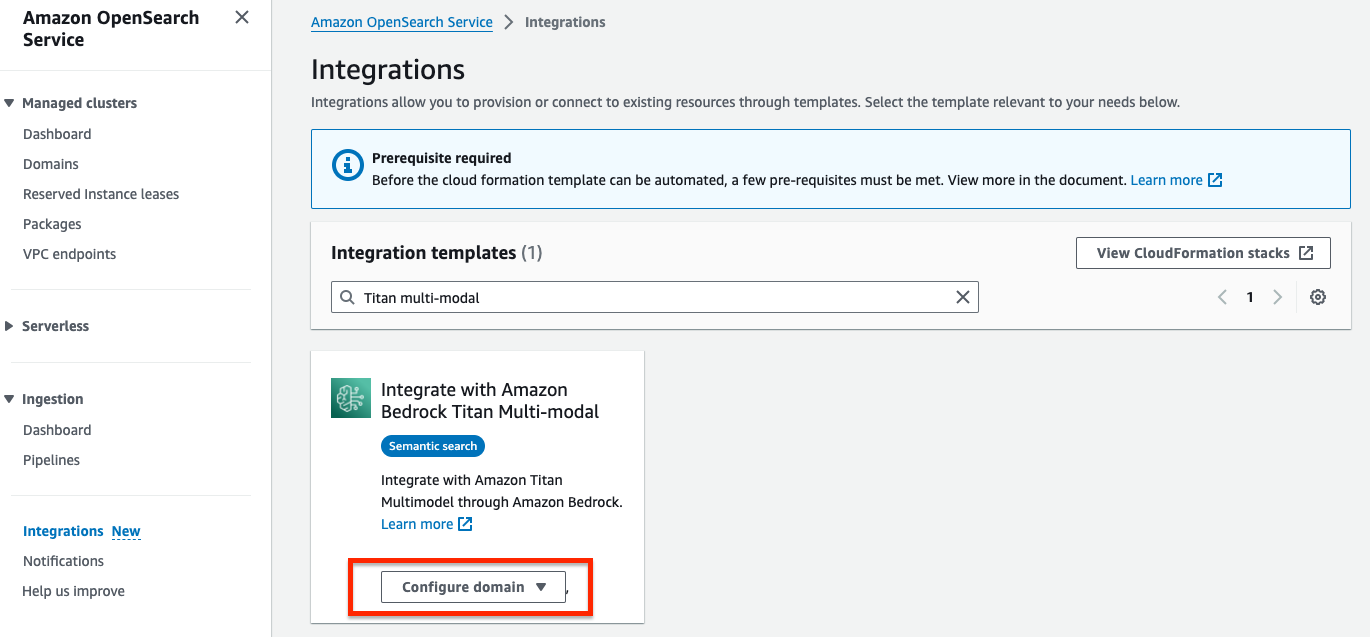This screenshot has height=637, width=1370.
Task: Go to next page of templates
Action: [x=1277, y=297]
